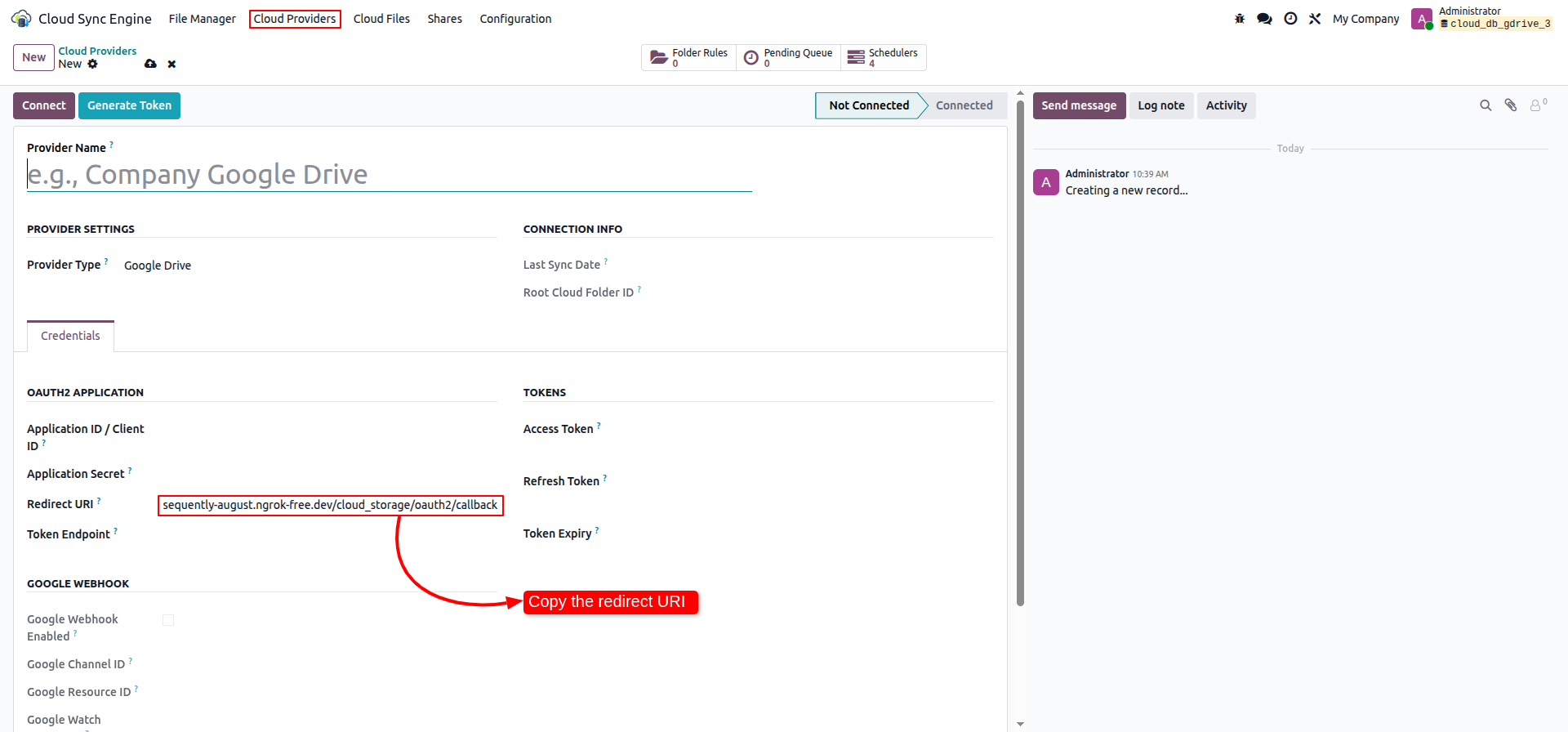Viewport: 1568px width, 732px height.
Task: Go to Cloud Providers breadcrumb link
Action: point(97,51)
